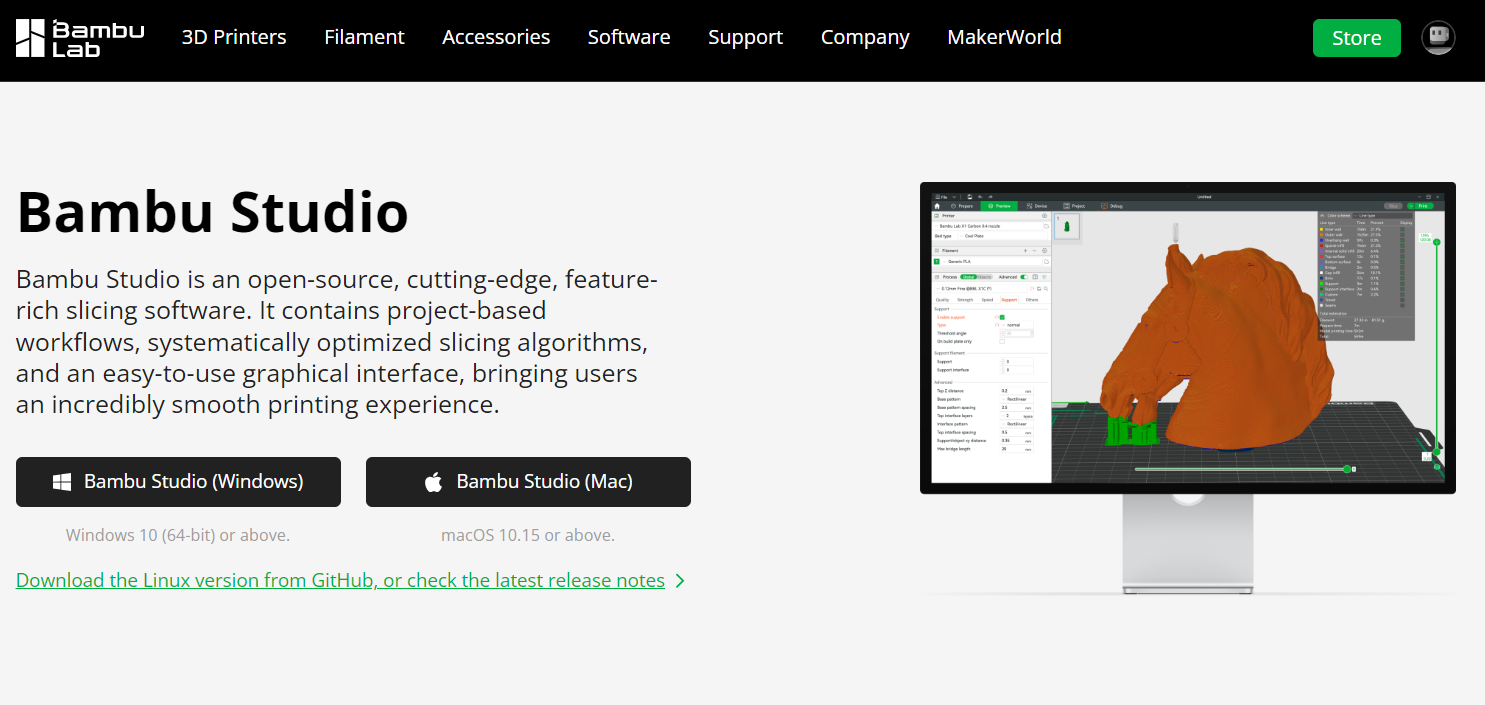Open the Download Linux version from GitHub link

[340, 581]
